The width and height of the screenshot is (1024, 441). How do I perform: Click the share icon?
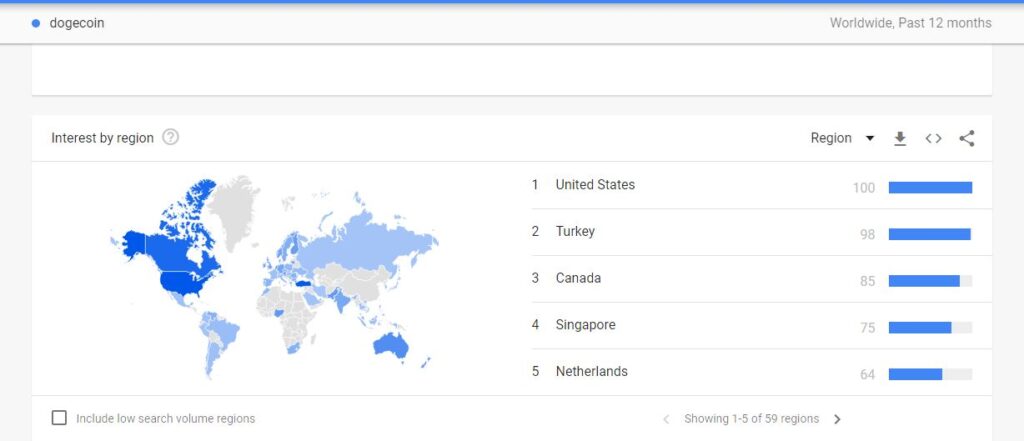pos(967,139)
